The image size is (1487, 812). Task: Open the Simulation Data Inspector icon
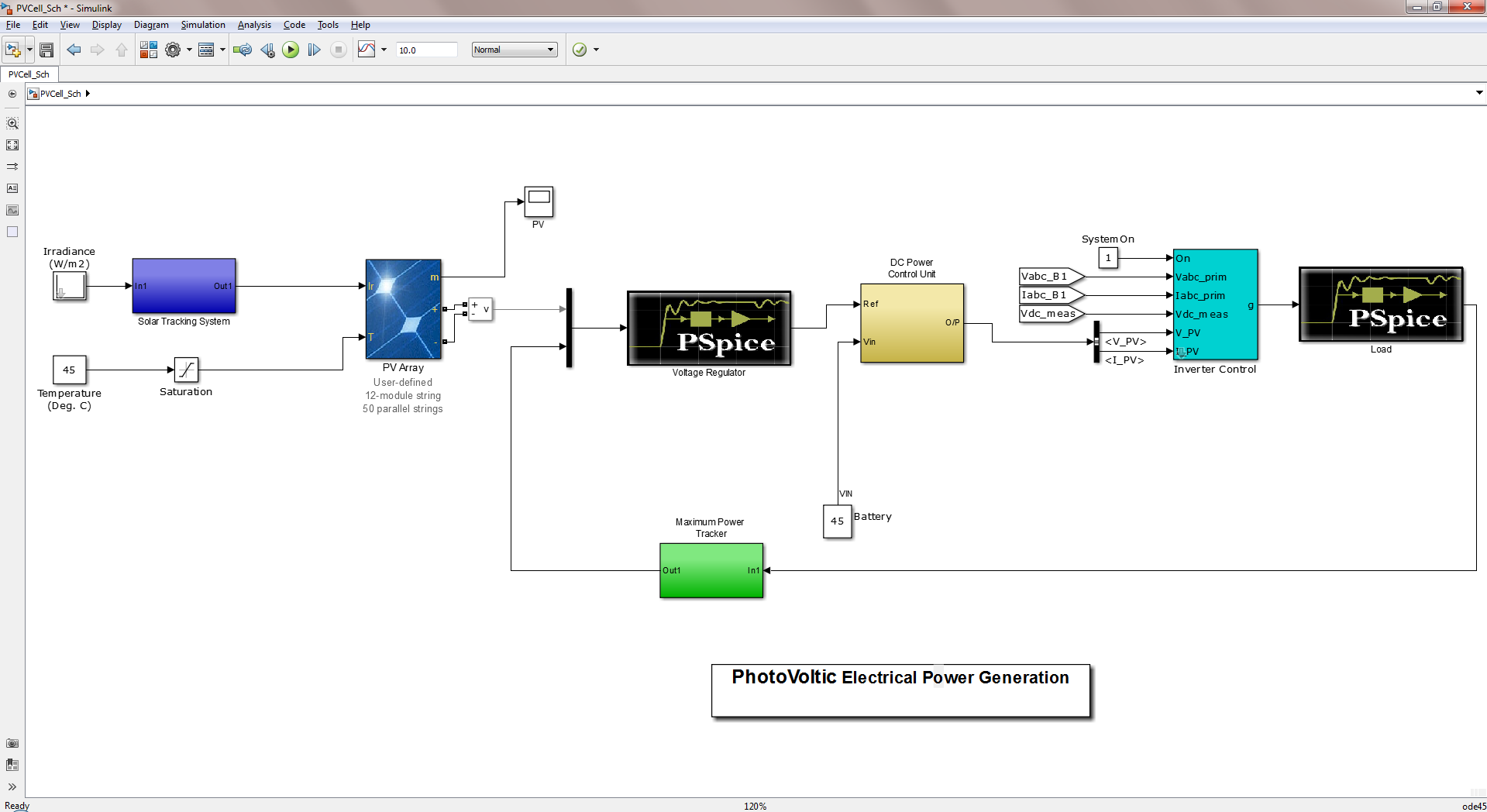click(x=367, y=50)
